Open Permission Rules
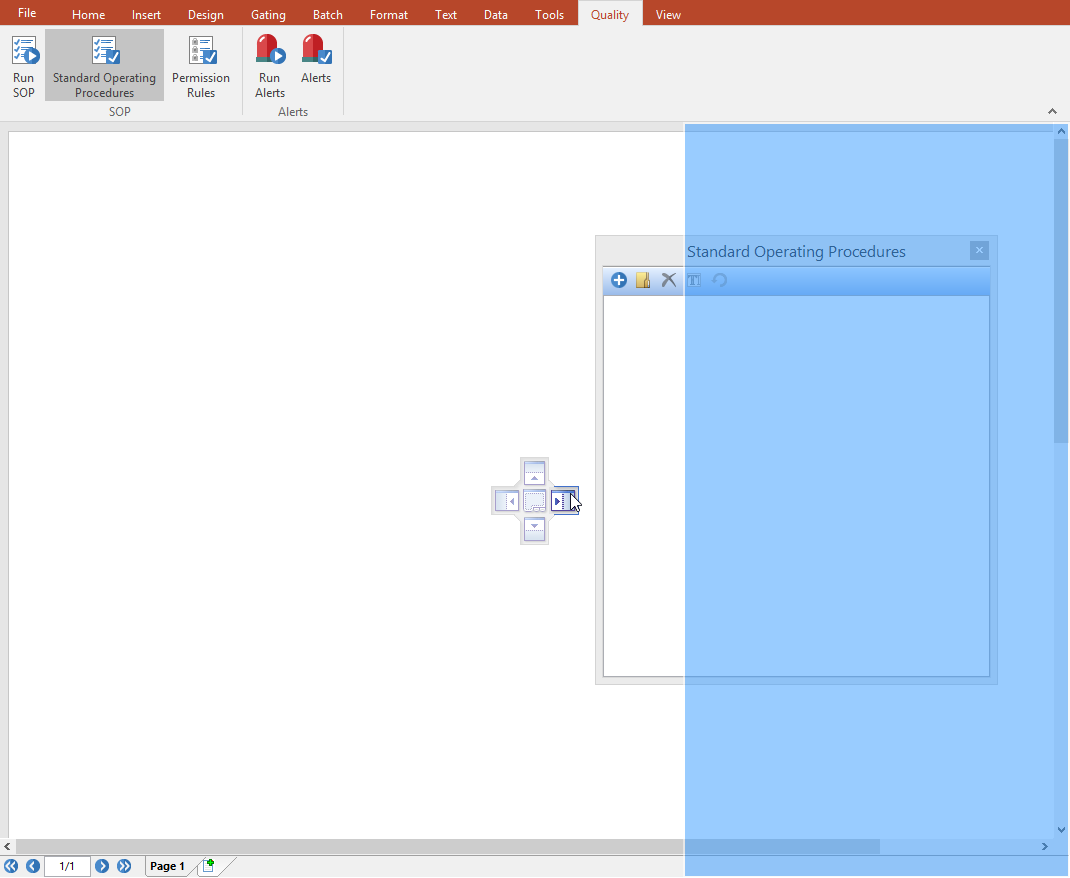 coord(201,65)
